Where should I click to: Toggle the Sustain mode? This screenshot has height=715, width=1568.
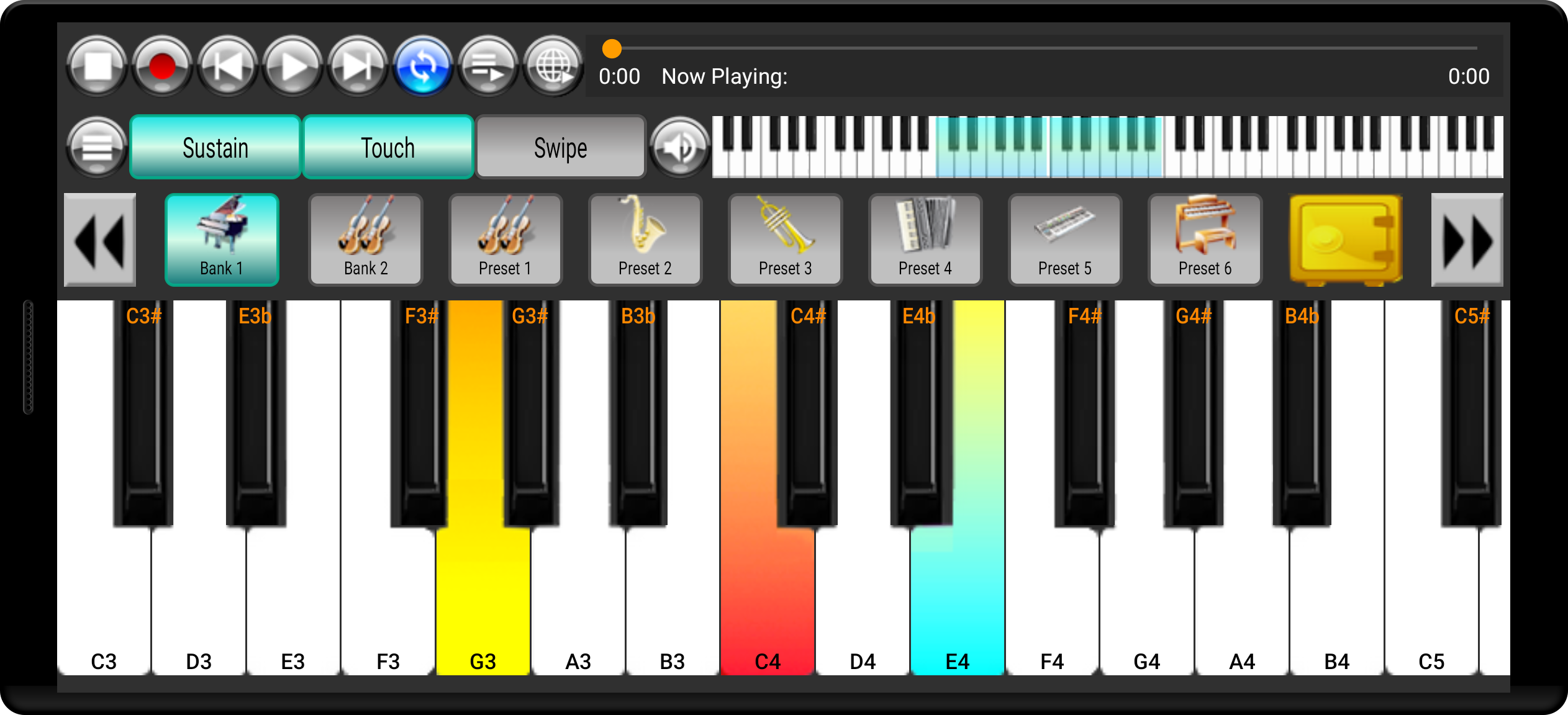pyautogui.click(x=215, y=147)
